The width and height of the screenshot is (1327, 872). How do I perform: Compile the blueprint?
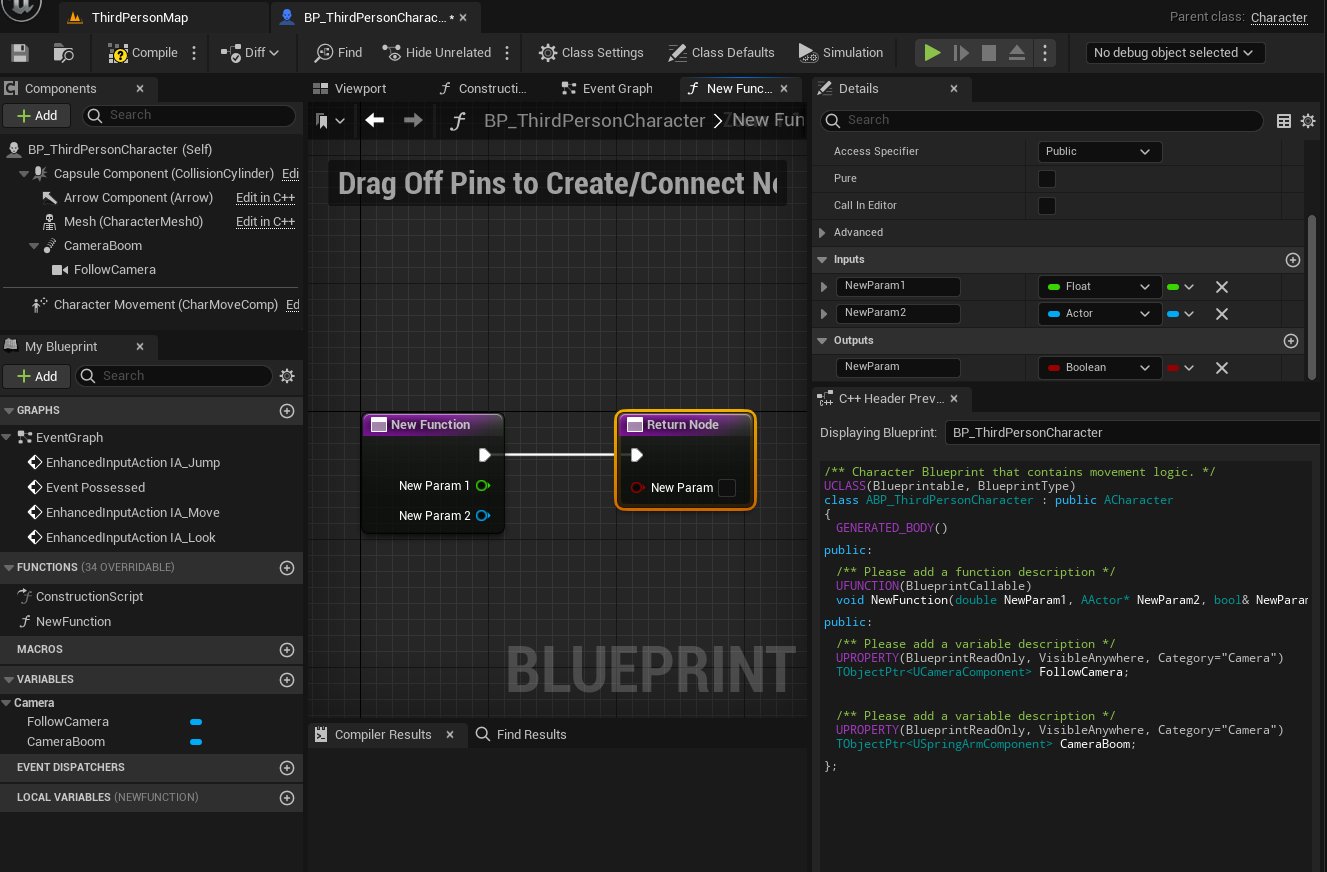pyautogui.click(x=143, y=53)
